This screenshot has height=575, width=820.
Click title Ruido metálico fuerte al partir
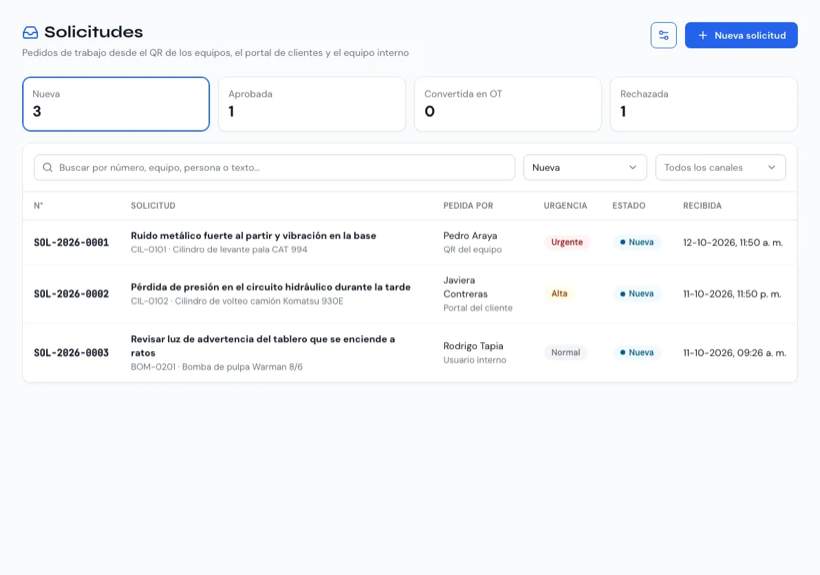[x=253, y=236]
